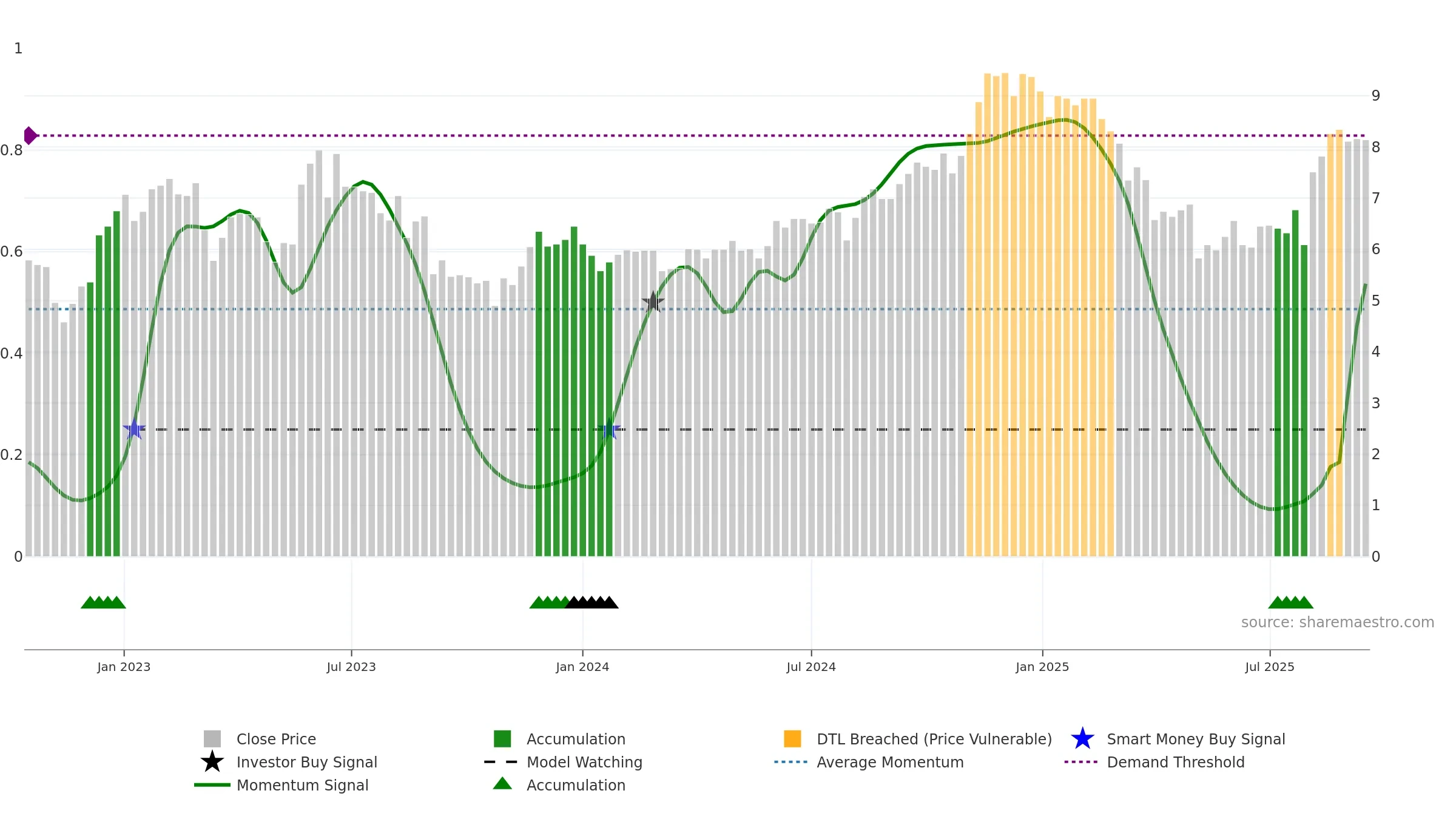Viewport: 1456px width, 819px height.
Task: Click the Average Momentum dotted legend line
Action: pyautogui.click(x=791, y=762)
